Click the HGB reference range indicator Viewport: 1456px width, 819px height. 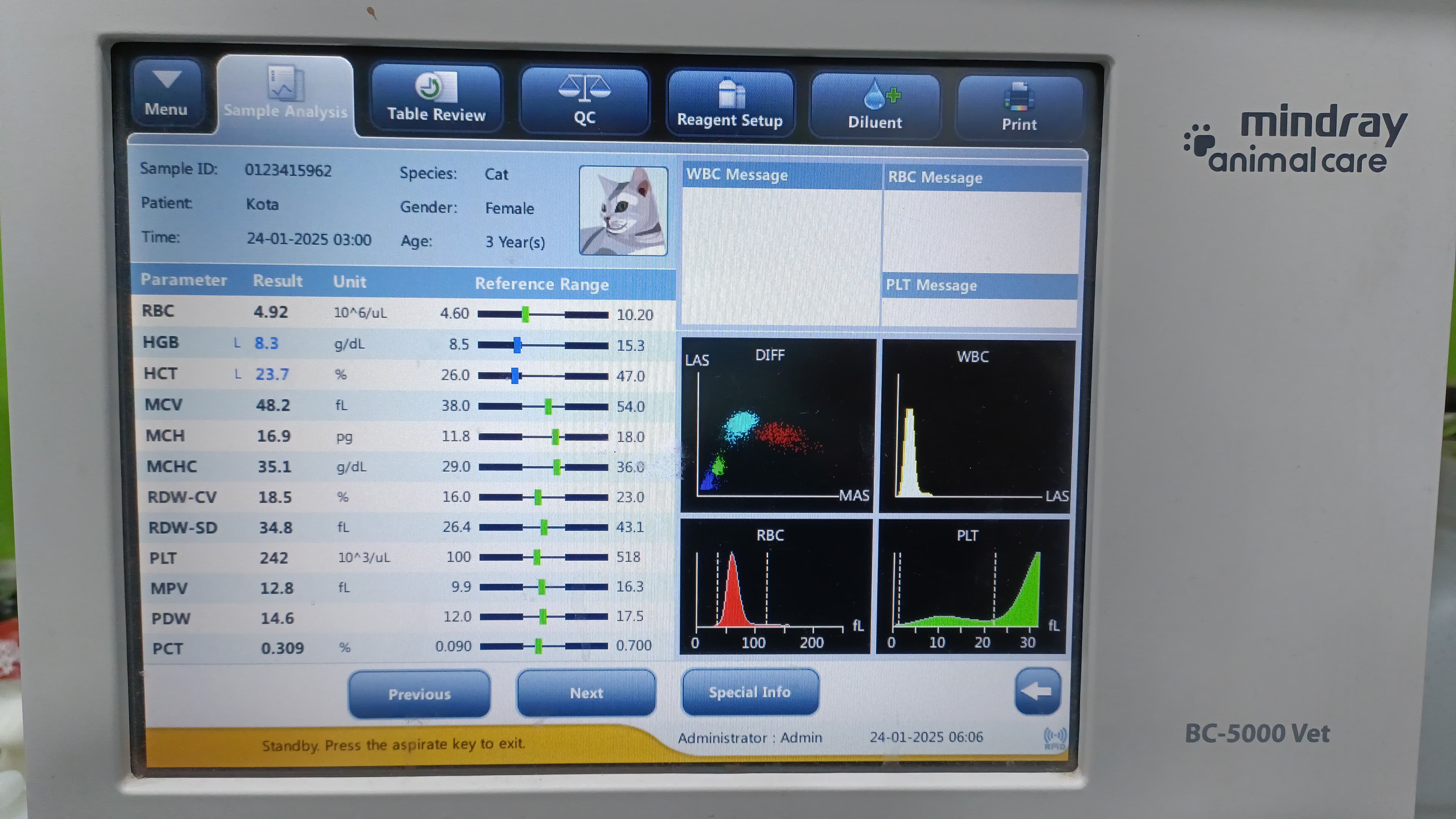[x=543, y=345]
